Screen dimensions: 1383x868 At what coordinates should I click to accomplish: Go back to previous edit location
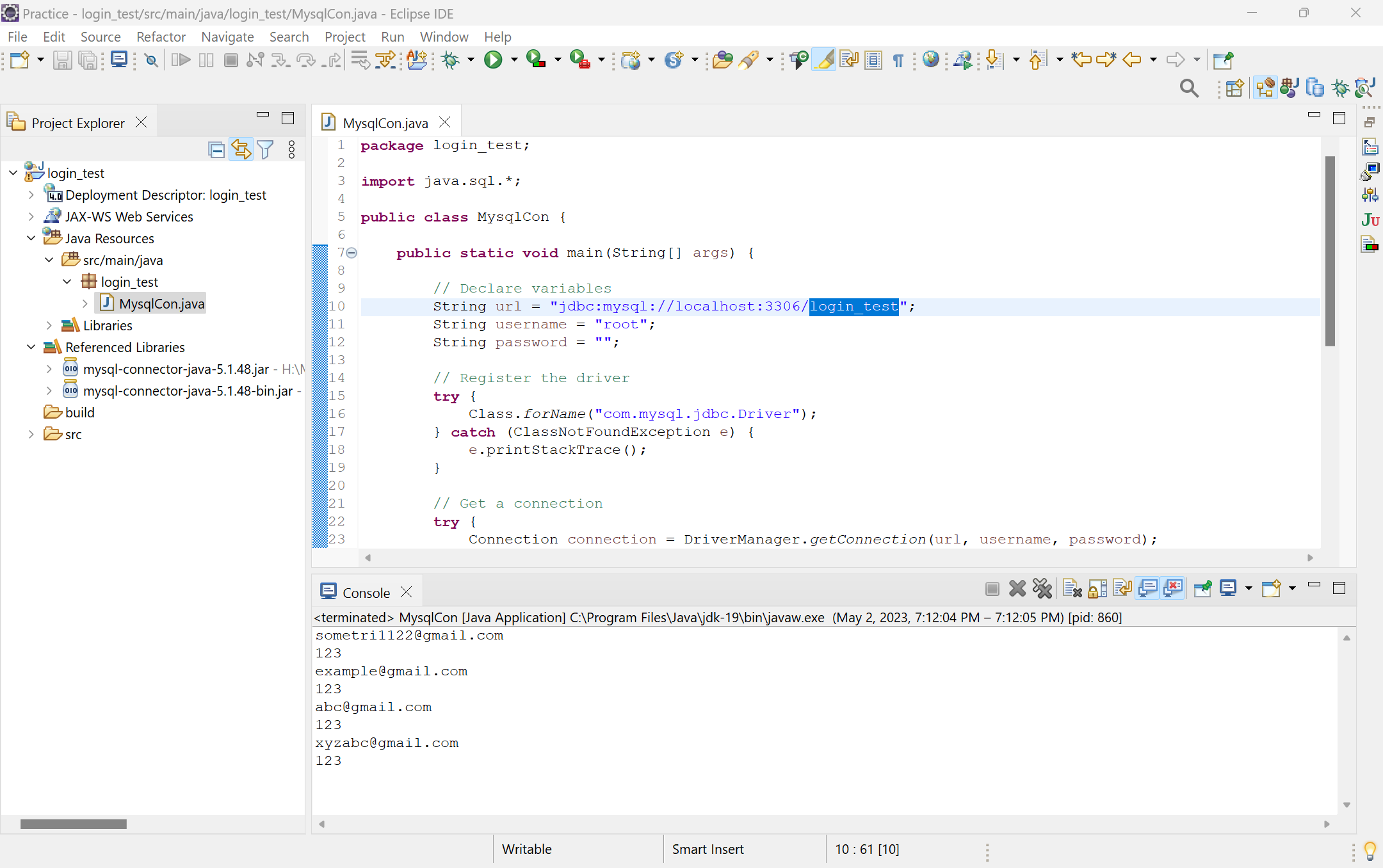(1081, 60)
